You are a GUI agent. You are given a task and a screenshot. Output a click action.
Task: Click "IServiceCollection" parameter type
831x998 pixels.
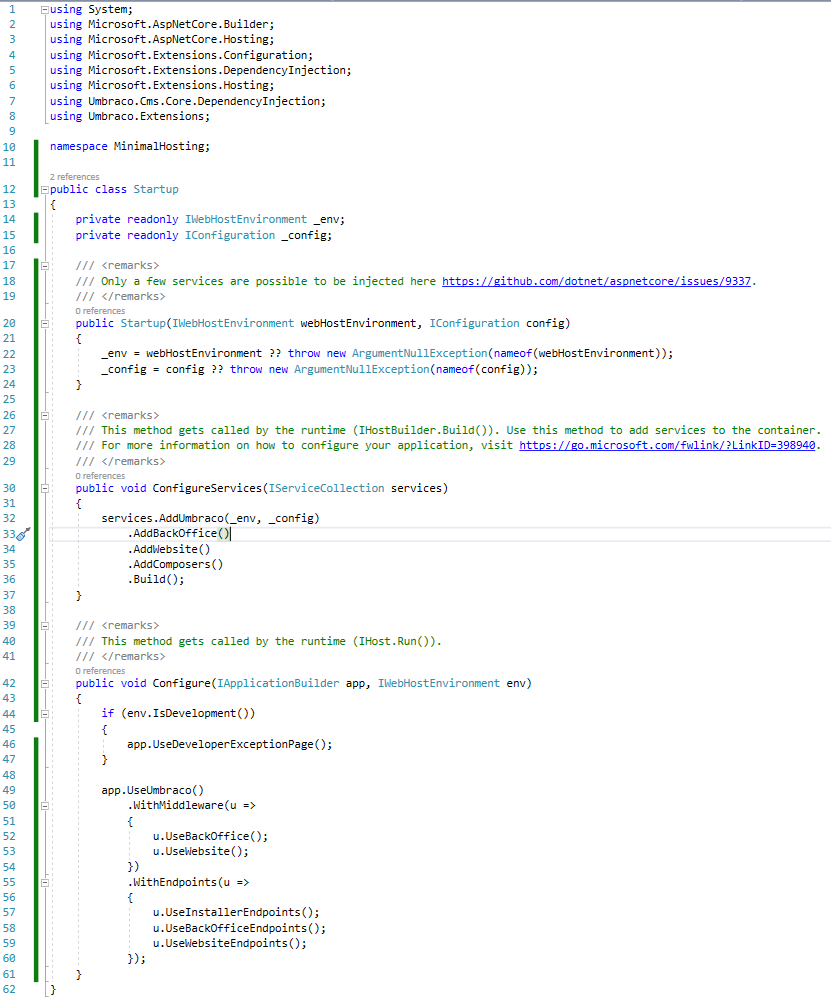tap(326, 488)
